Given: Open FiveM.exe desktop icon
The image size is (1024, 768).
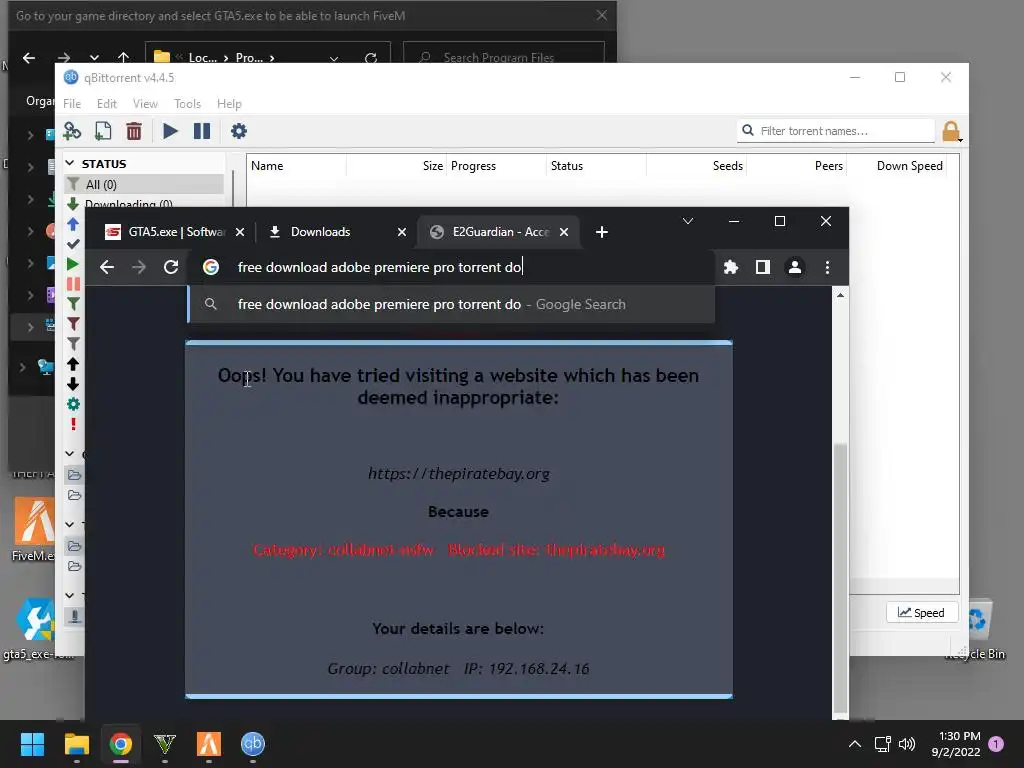Looking at the screenshot, I should click(34, 529).
